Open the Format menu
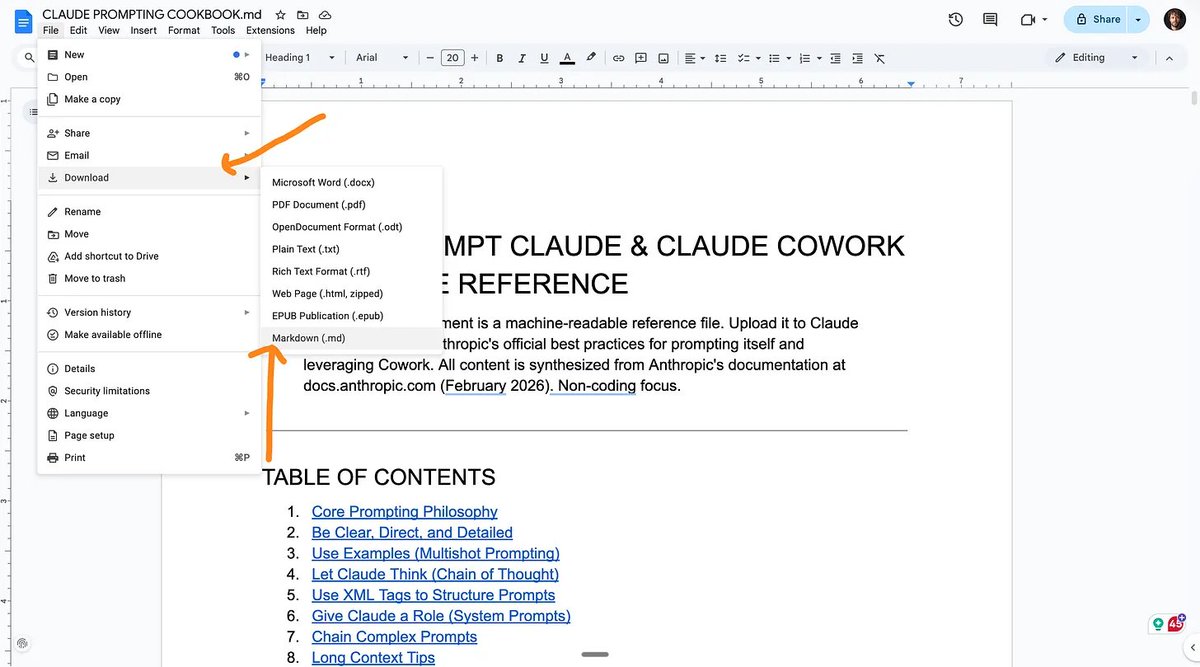The height and width of the screenshot is (667, 1200). [184, 30]
